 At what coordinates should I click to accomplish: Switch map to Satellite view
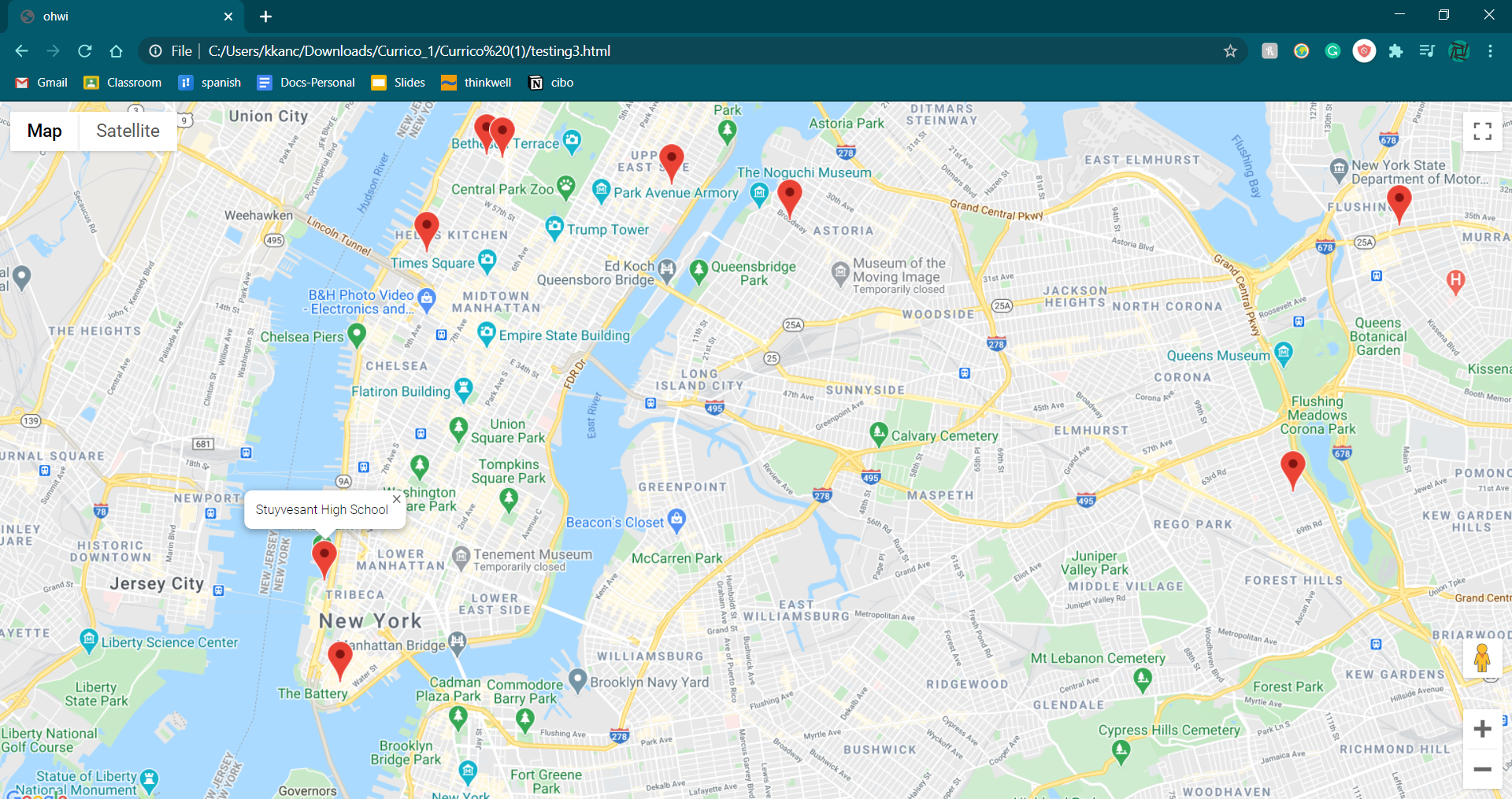point(128,131)
